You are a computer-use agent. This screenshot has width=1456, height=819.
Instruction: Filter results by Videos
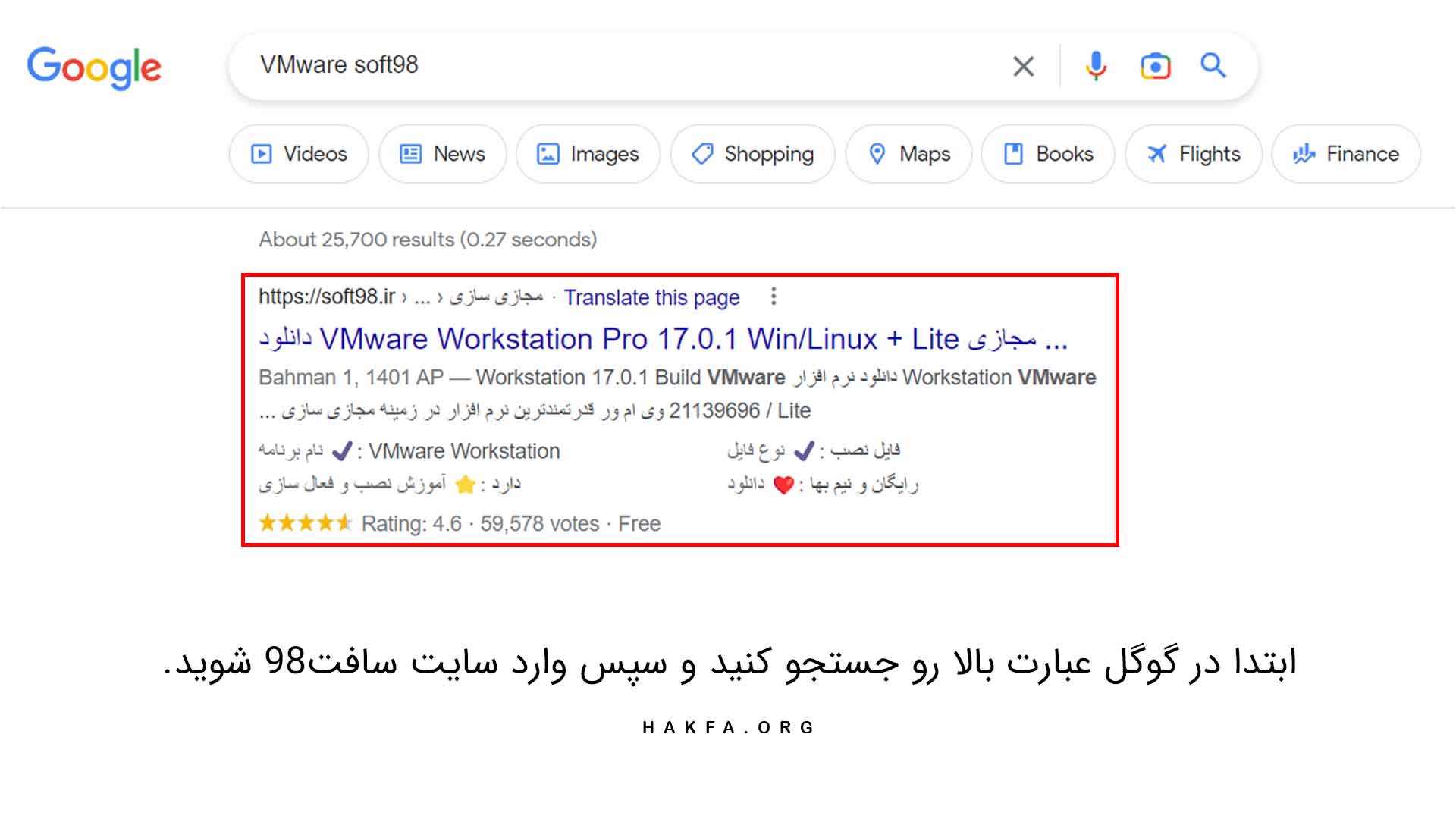click(299, 154)
